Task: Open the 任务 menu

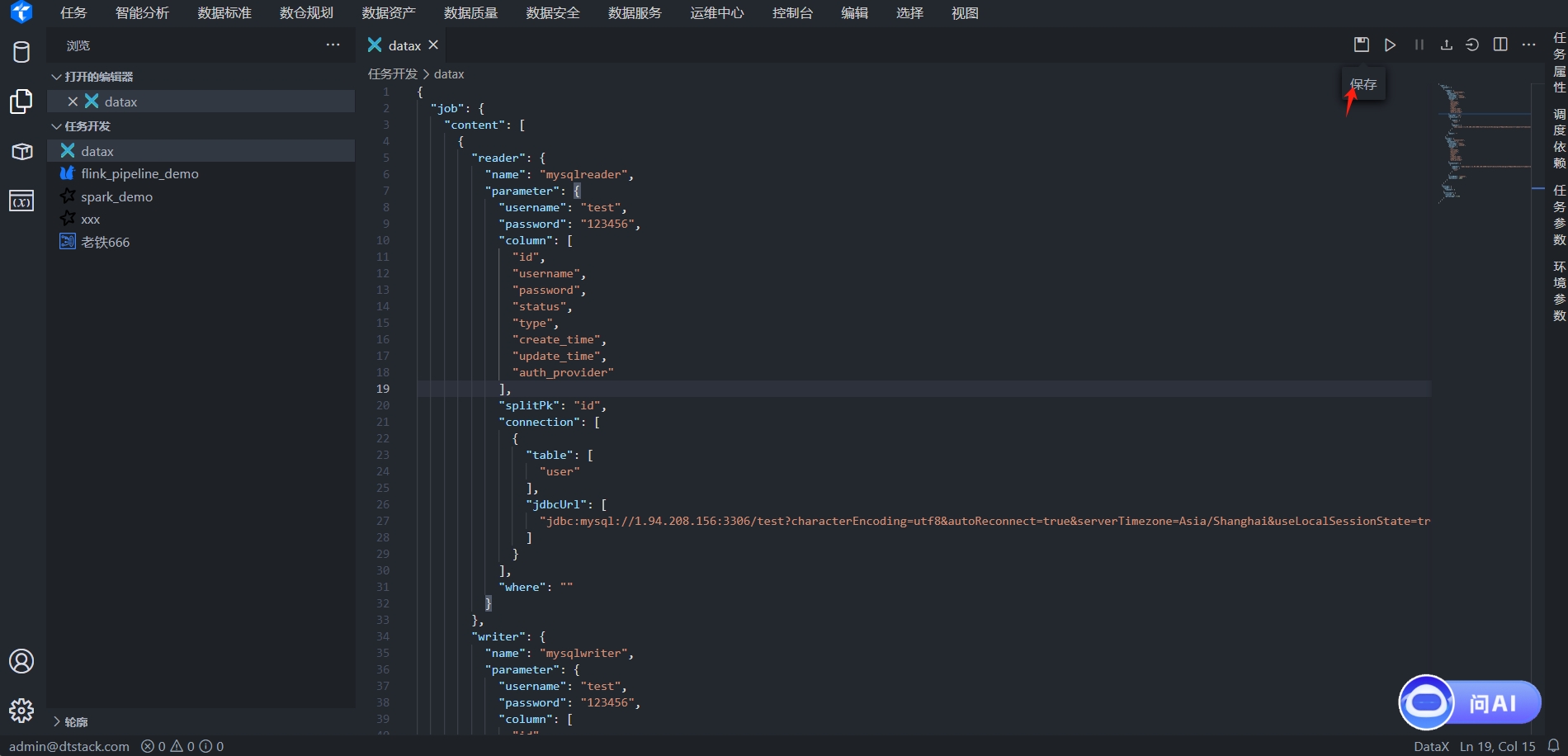Action: (73, 13)
